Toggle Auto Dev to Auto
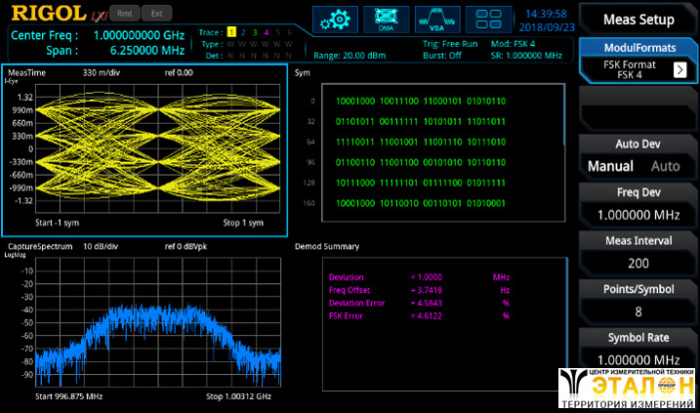Image resolution: width=700 pixels, height=413 pixels. [665, 166]
